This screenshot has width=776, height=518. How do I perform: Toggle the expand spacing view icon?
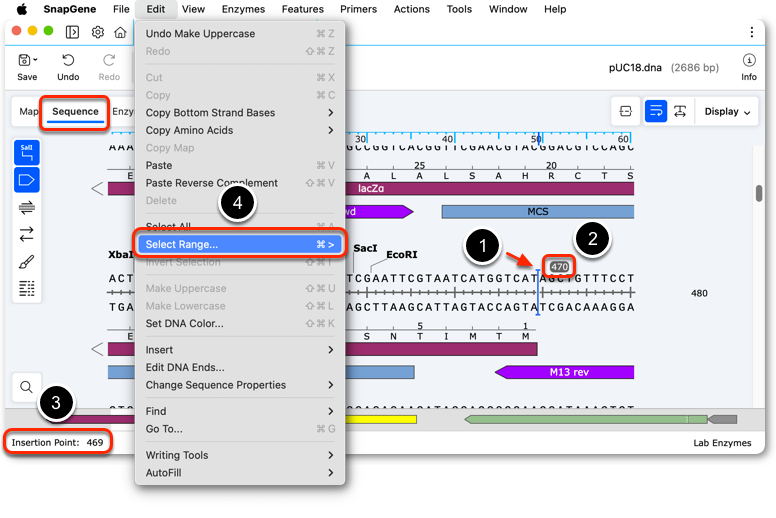(x=680, y=111)
